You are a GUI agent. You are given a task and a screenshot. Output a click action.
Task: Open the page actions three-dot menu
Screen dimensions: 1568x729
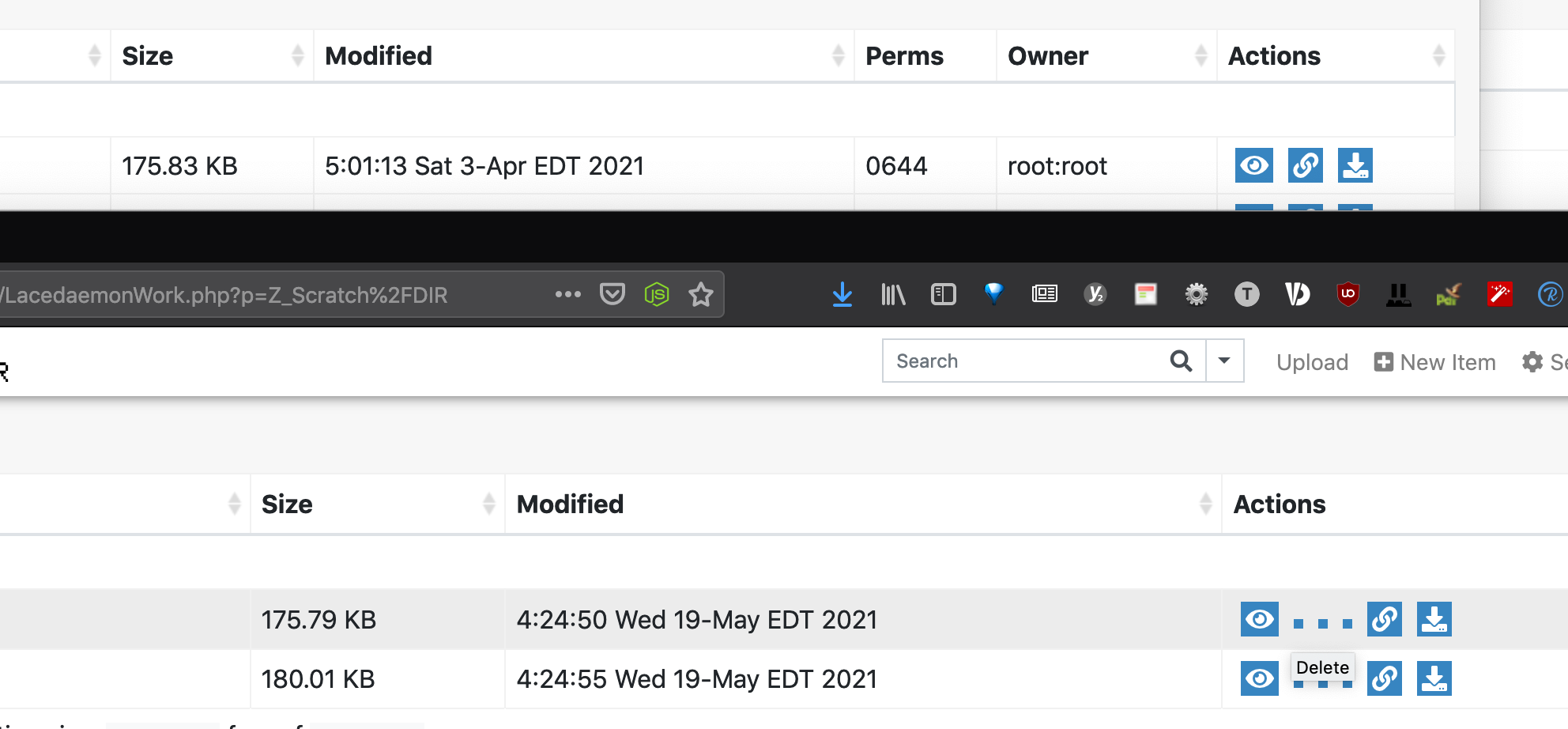567,294
